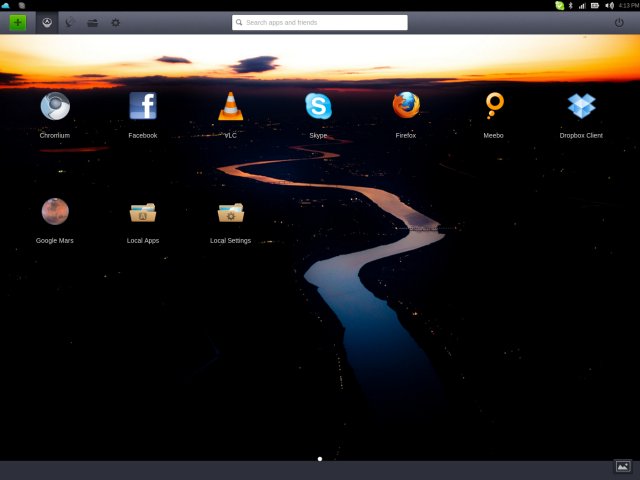640x480 pixels.
Task: Click the clock showing 4:13 PM
Action: pyautogui.click(x=629, y=5)
